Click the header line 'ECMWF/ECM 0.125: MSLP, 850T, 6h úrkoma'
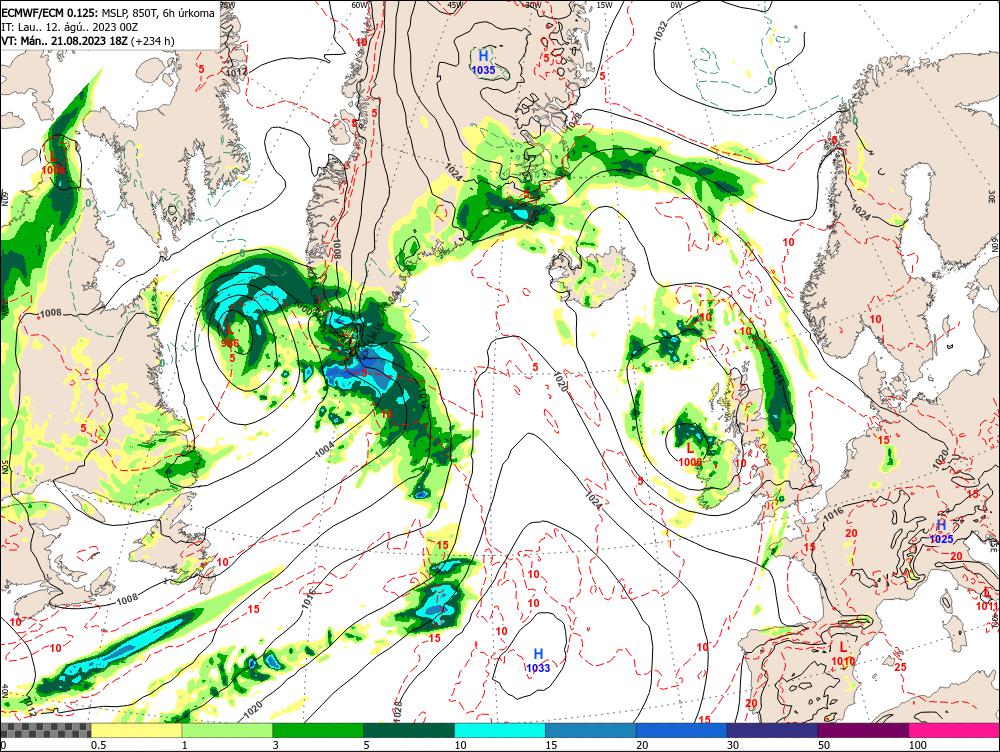The height and width of the screenshot is (752, 1000). pyautogui.click(x=108, y=13)
